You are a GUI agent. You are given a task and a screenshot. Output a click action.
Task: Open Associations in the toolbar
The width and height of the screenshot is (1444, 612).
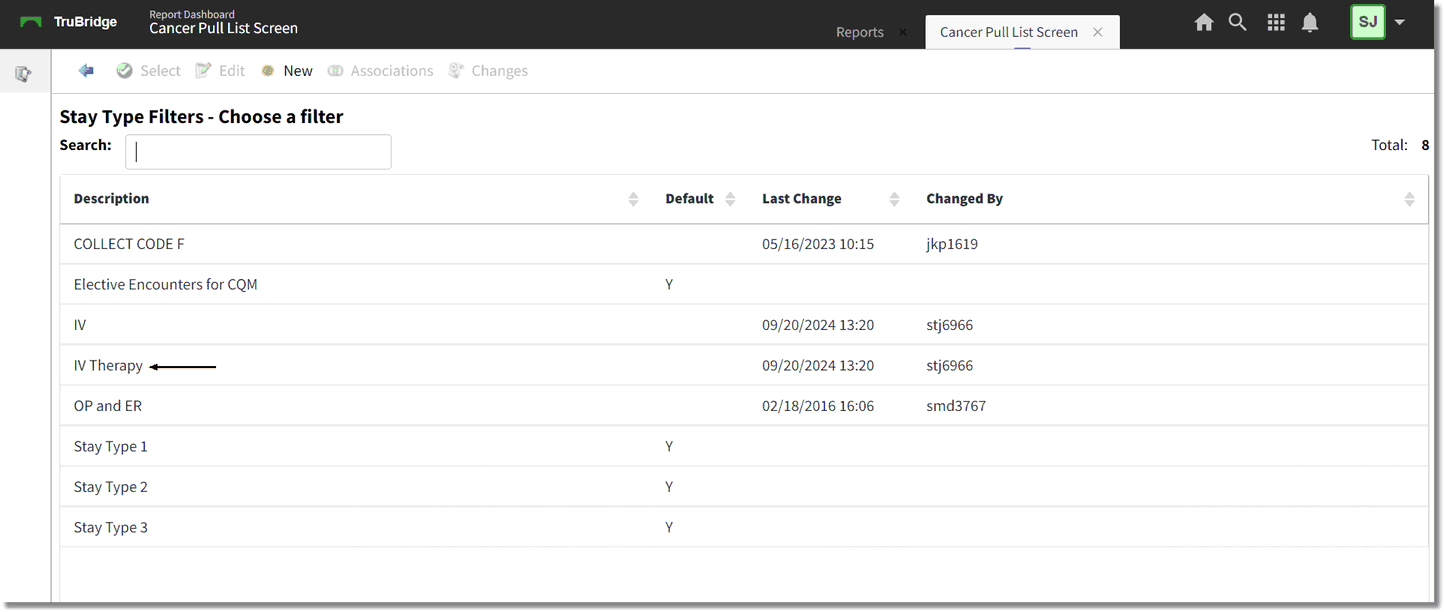coord(381,71)
